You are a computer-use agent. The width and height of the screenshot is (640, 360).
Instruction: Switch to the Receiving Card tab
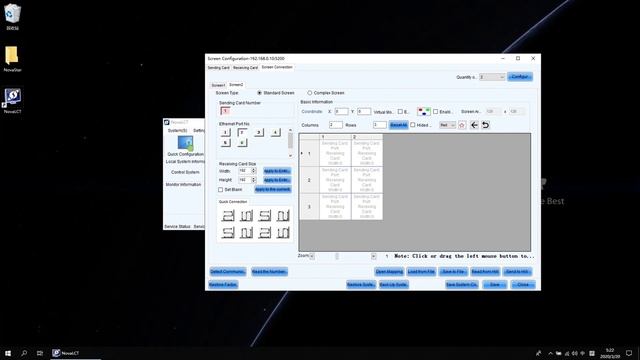245,68
